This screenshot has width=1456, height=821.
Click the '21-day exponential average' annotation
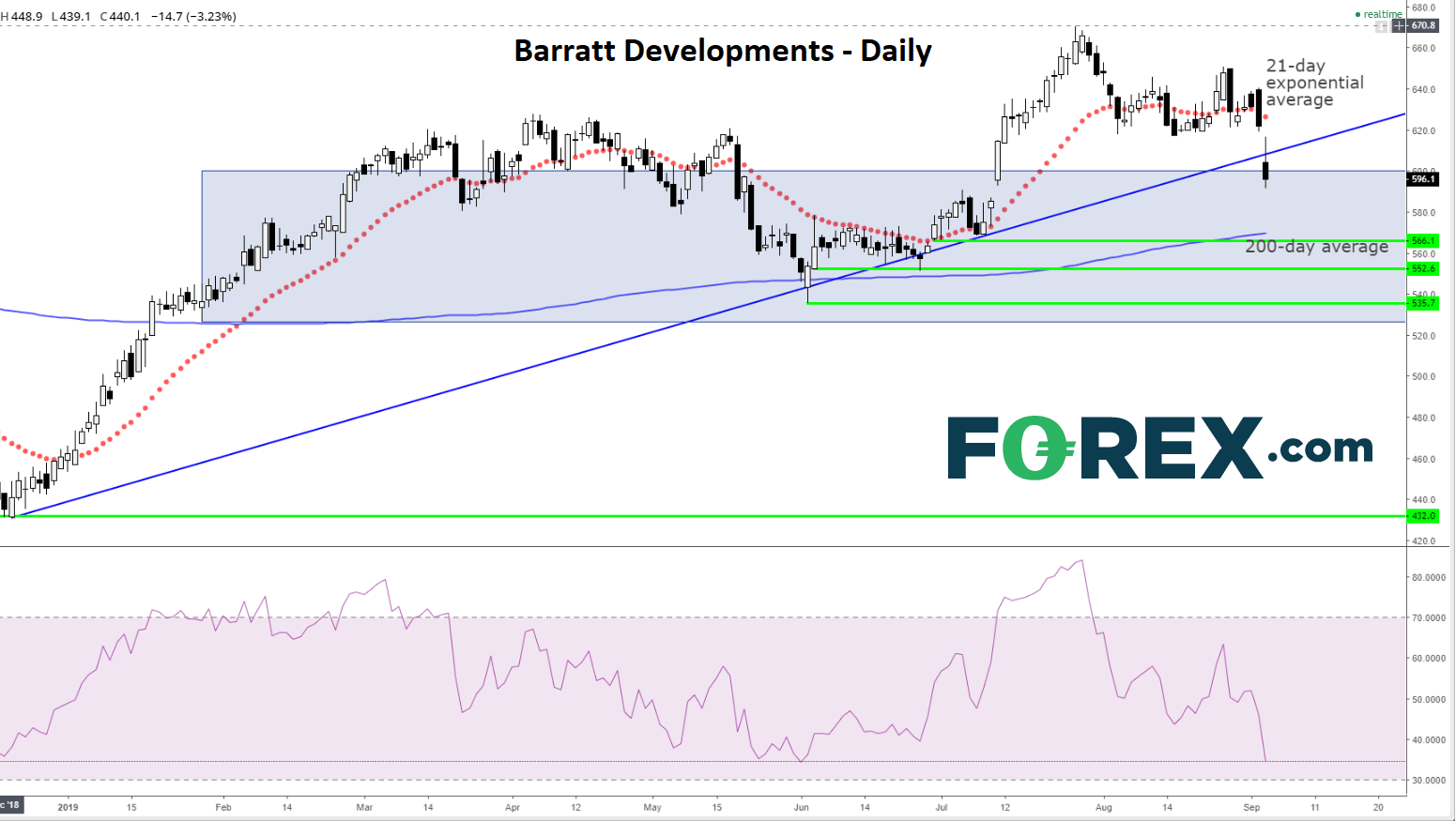tap(1314, 83)
